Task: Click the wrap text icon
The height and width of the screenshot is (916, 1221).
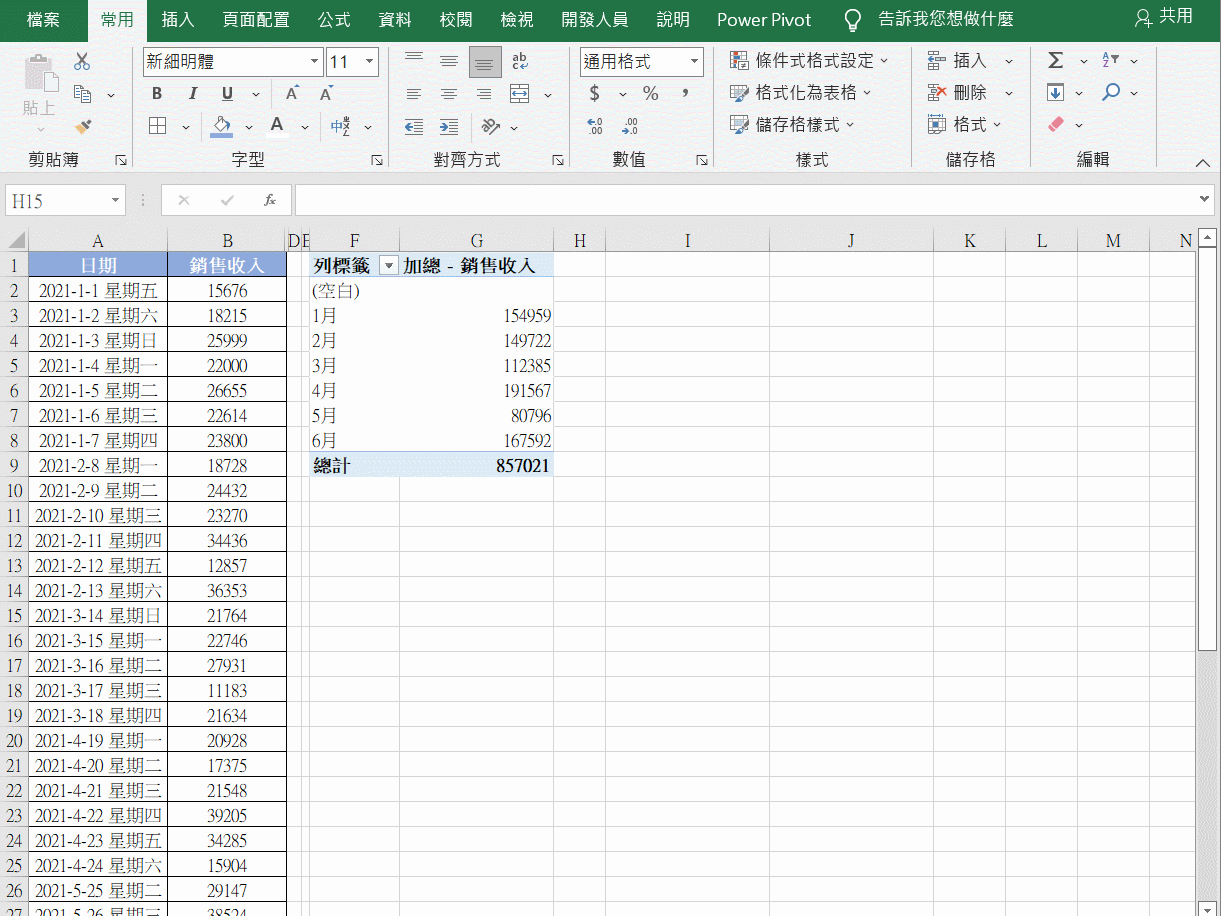Action: [x=520, y=62]
